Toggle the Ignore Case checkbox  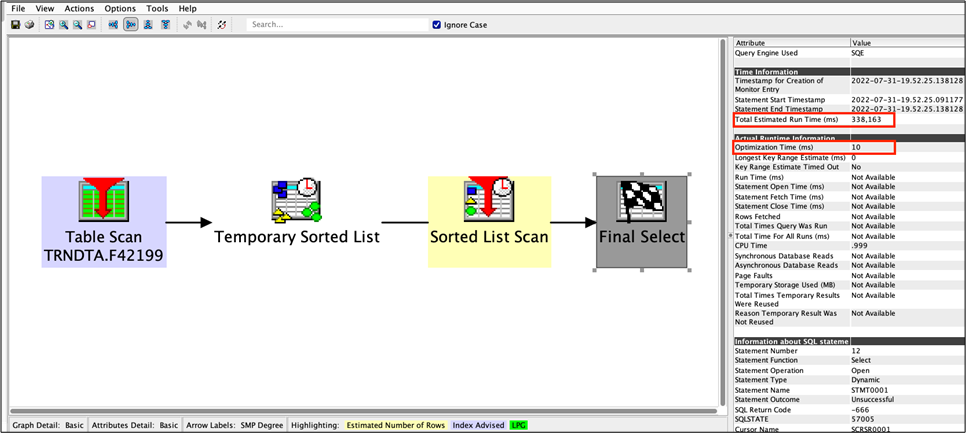coord(437,25)
